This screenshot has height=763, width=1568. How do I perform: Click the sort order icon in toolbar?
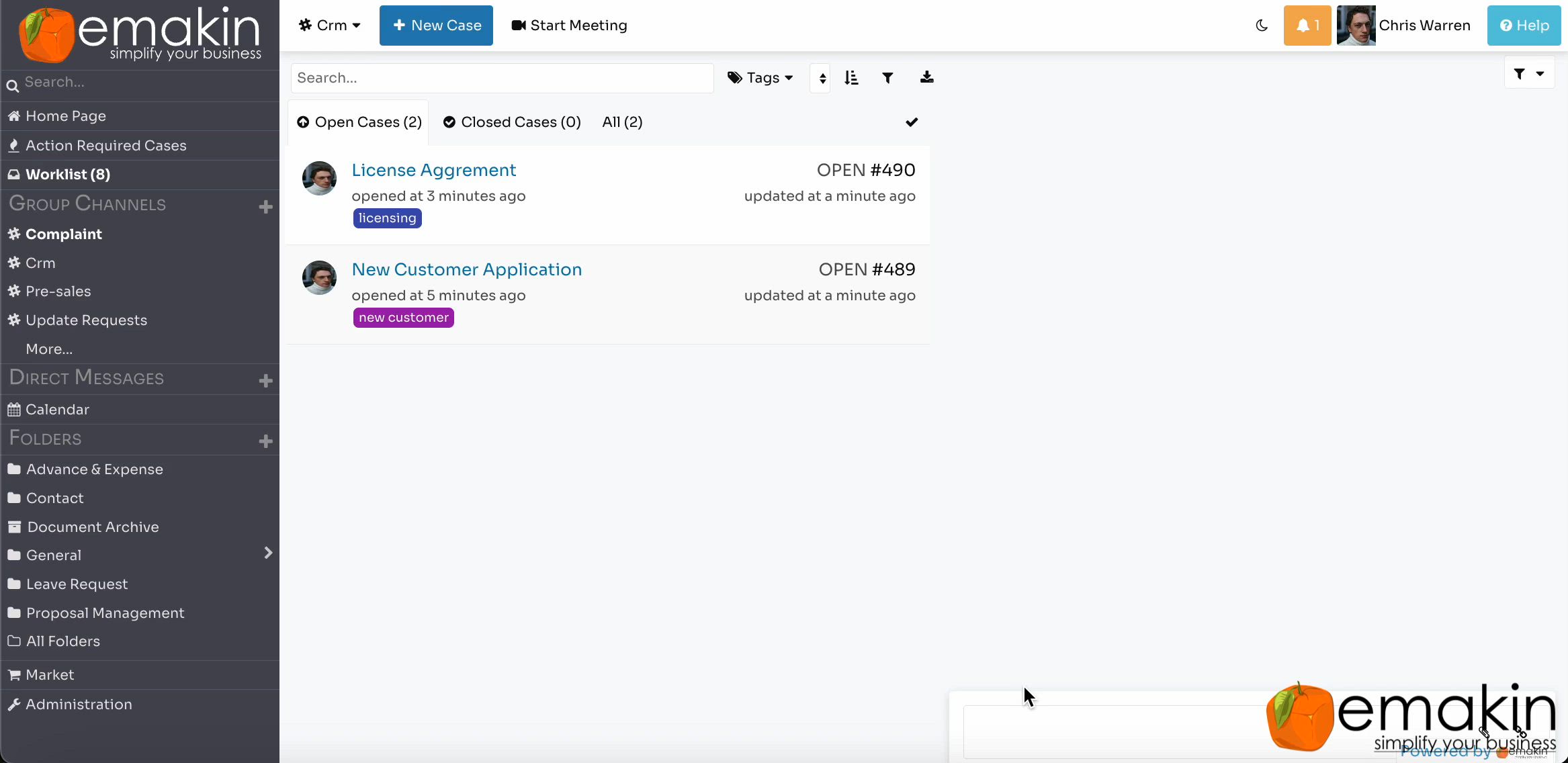click(851, 78)
